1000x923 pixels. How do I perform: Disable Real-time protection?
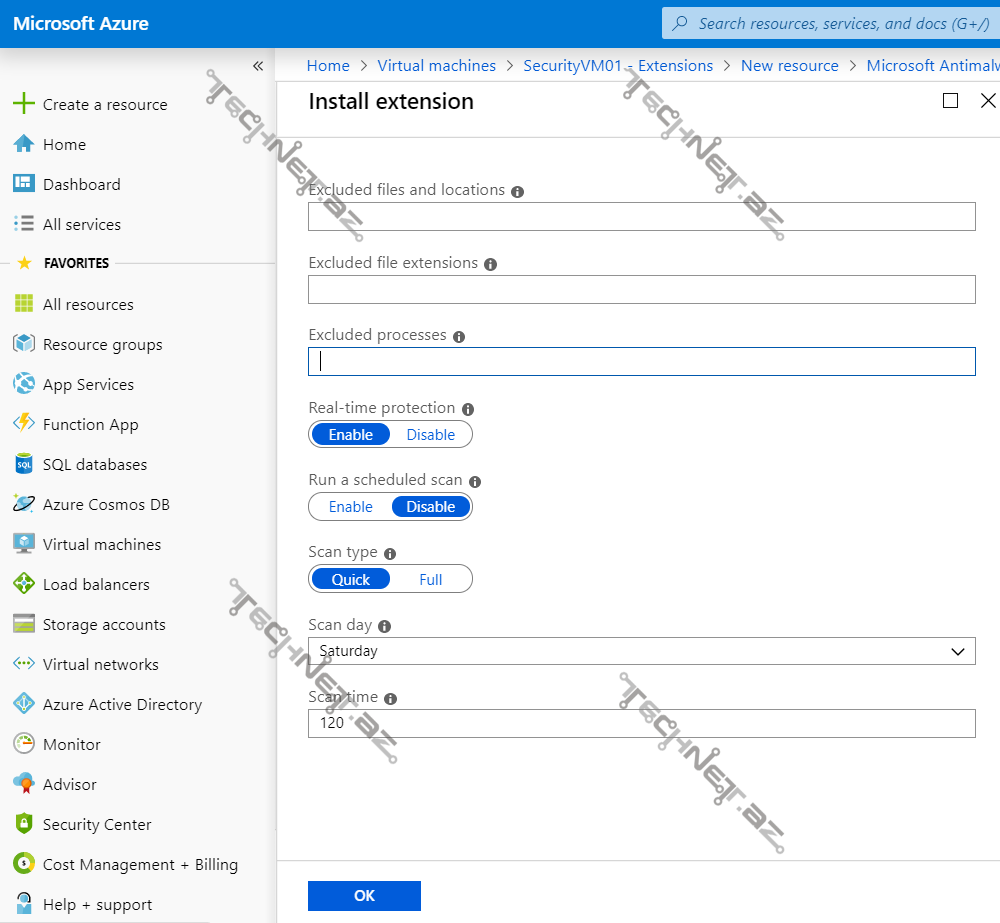point(430,435)
